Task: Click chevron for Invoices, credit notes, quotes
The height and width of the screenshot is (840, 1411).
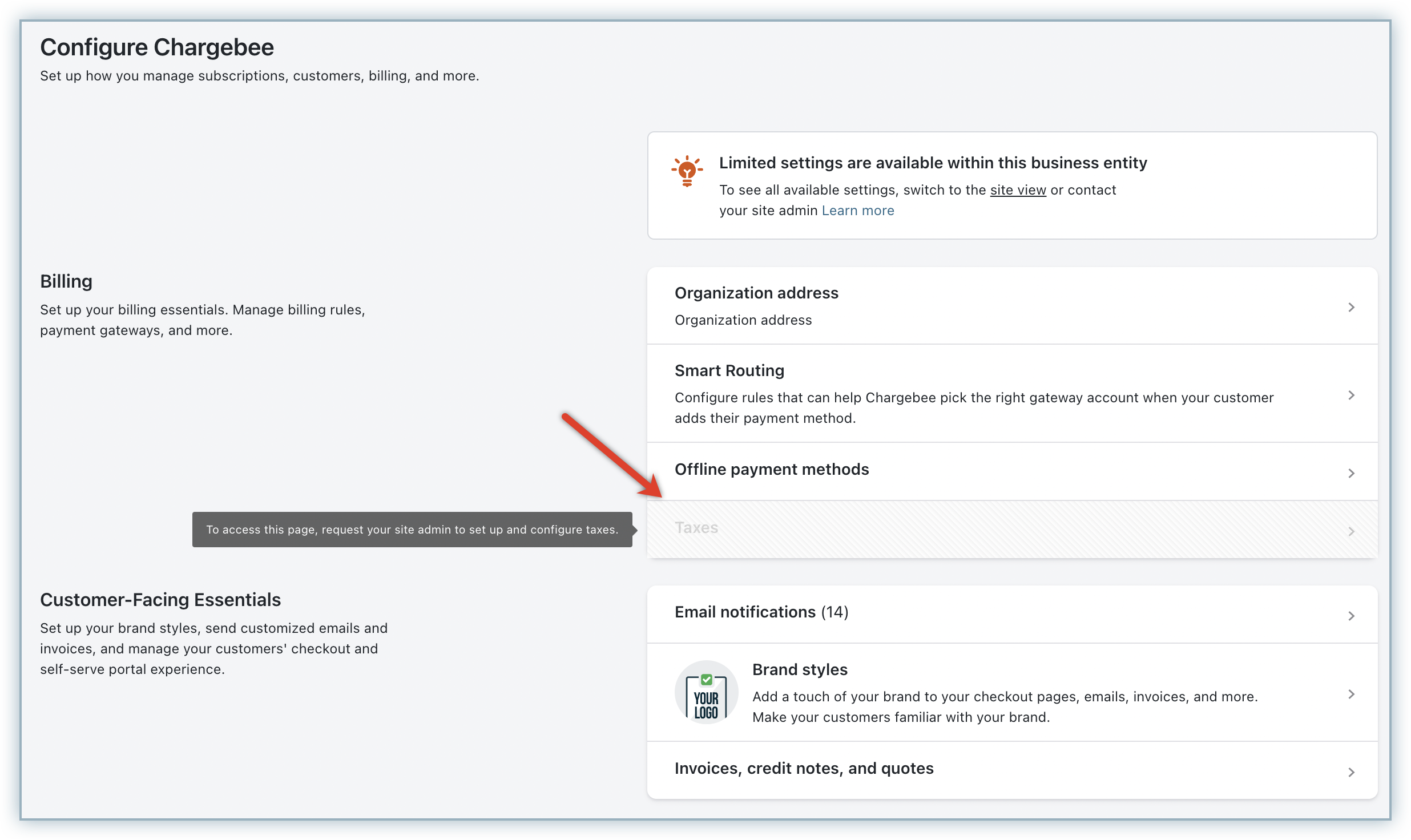Action: (1350, 772)
